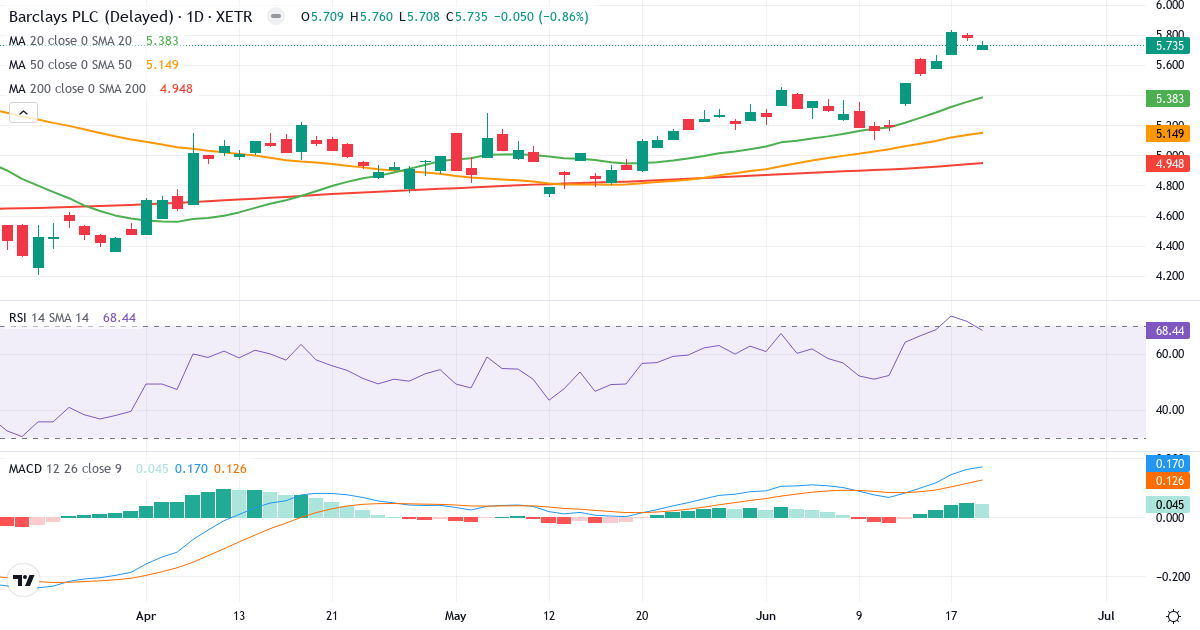Select the RSI 14 SMA 14 legend

pyautogui.click(x=49, y=318)
